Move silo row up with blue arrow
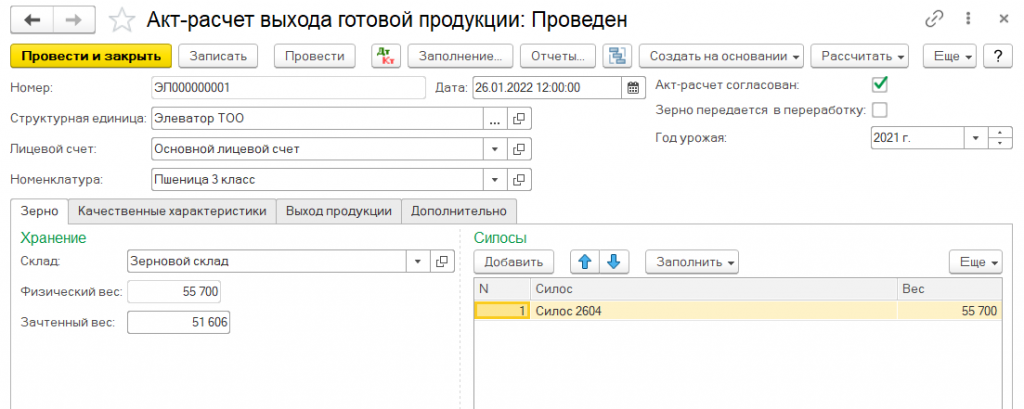Viewport: 1024px width, 409px height. tap(584, 262)
